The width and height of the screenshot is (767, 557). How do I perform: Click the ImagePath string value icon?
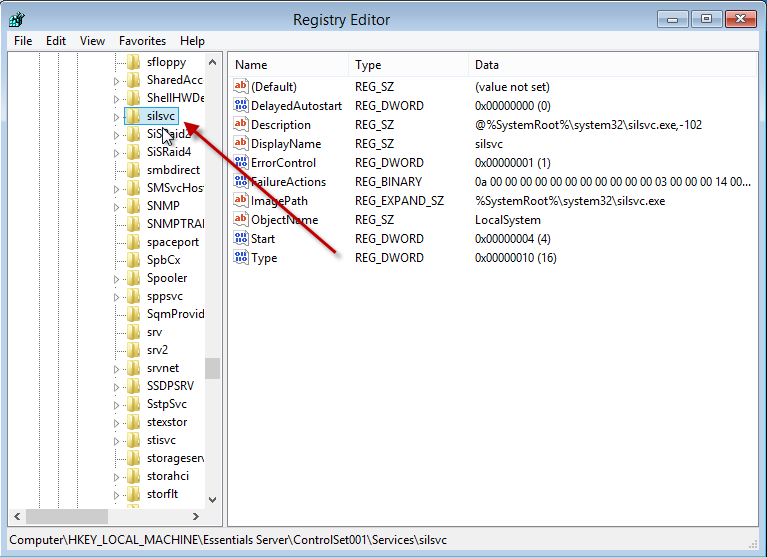tap(240, 201)
